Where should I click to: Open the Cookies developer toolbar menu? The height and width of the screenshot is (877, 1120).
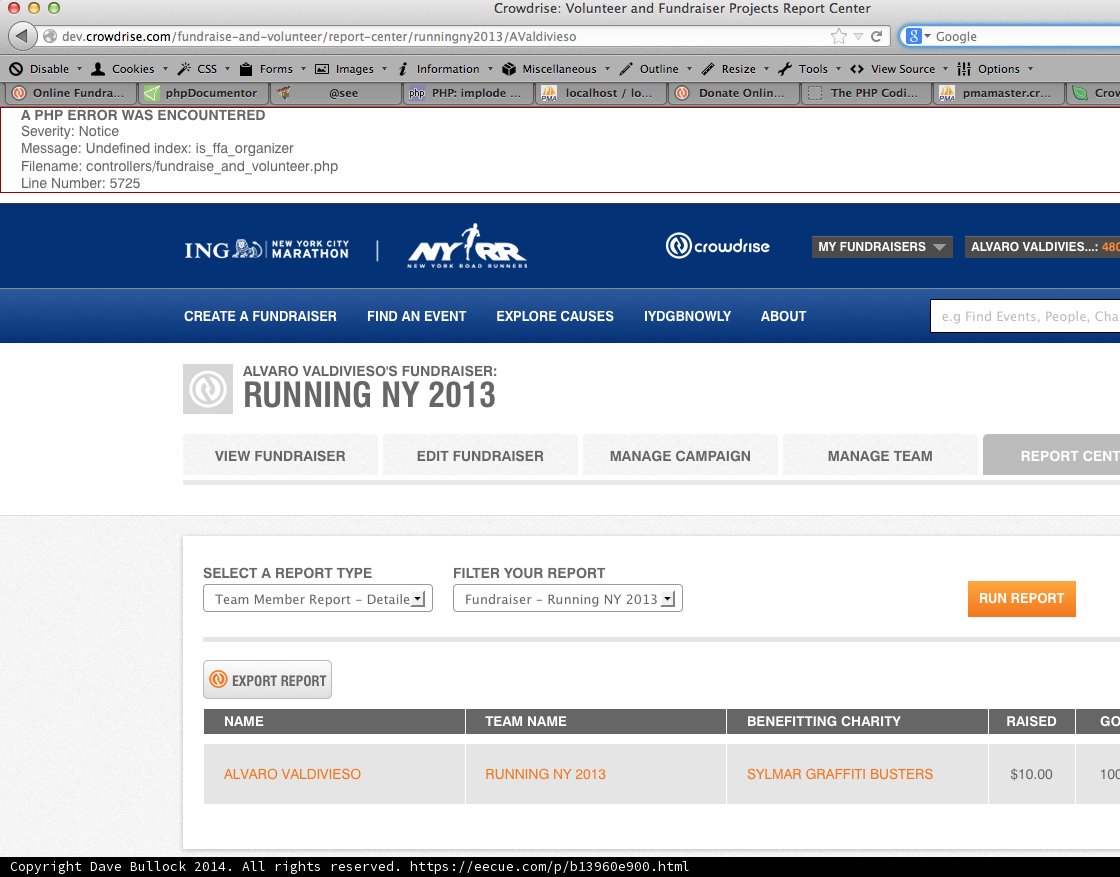point(129,69)
